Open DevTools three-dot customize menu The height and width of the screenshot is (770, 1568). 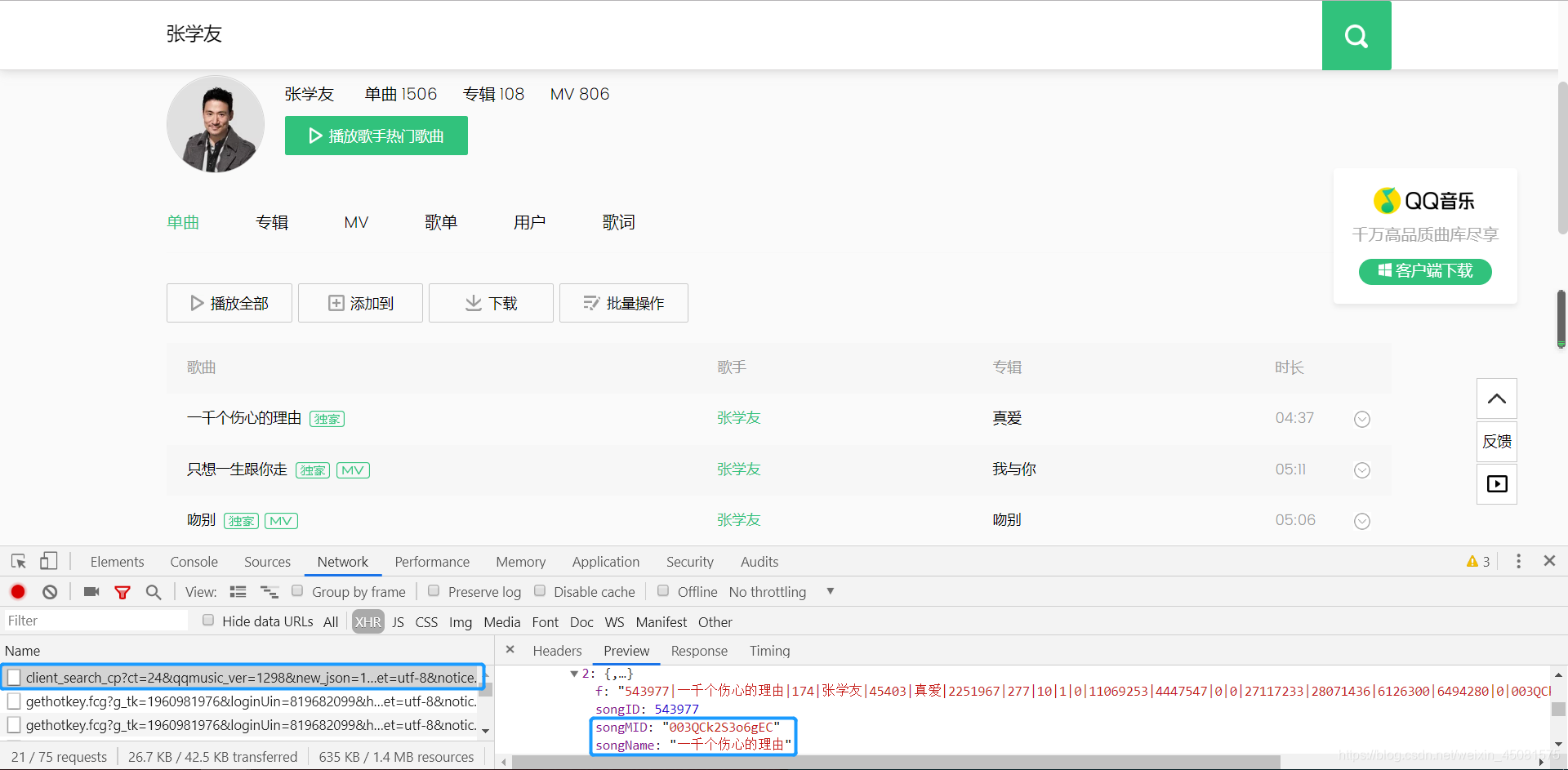[1518, 561]
